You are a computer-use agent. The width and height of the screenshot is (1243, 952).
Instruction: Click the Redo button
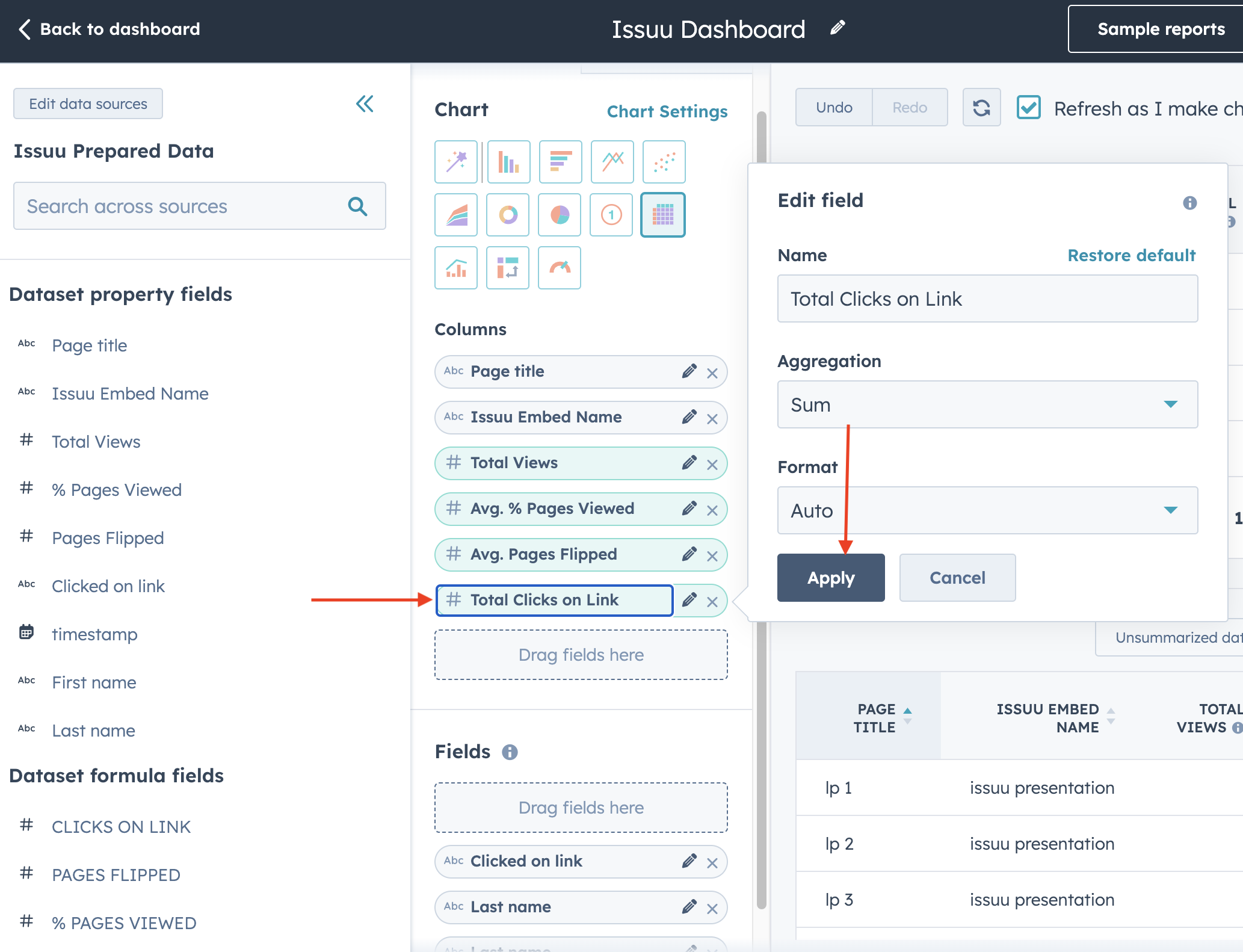click(x=910, y=108)
